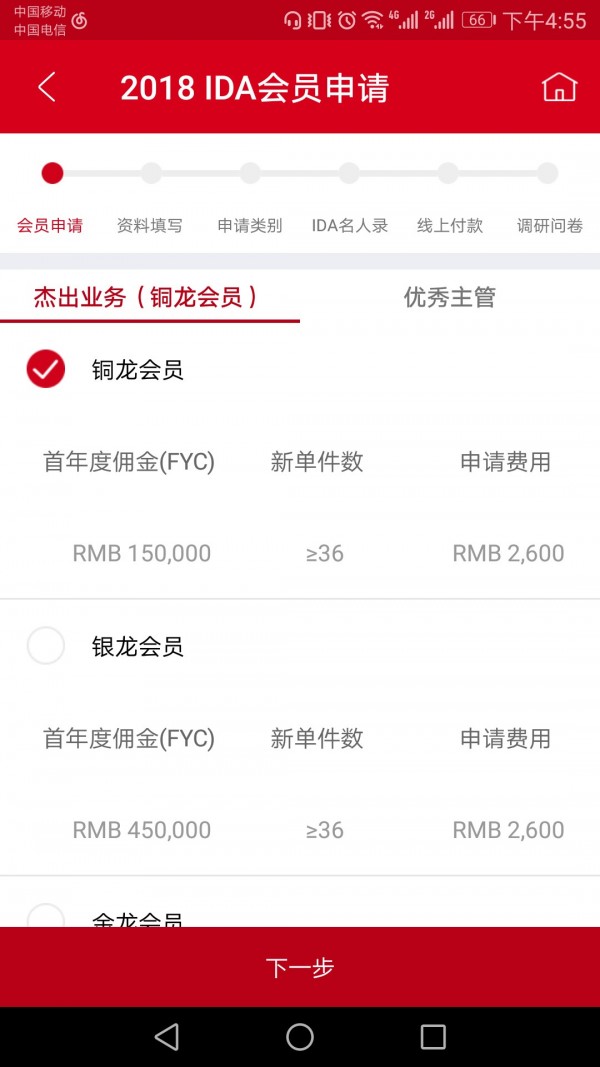Switch to 杰出业务（铜龙会员）tab
600x1067 pixels.
click(149, 297)
